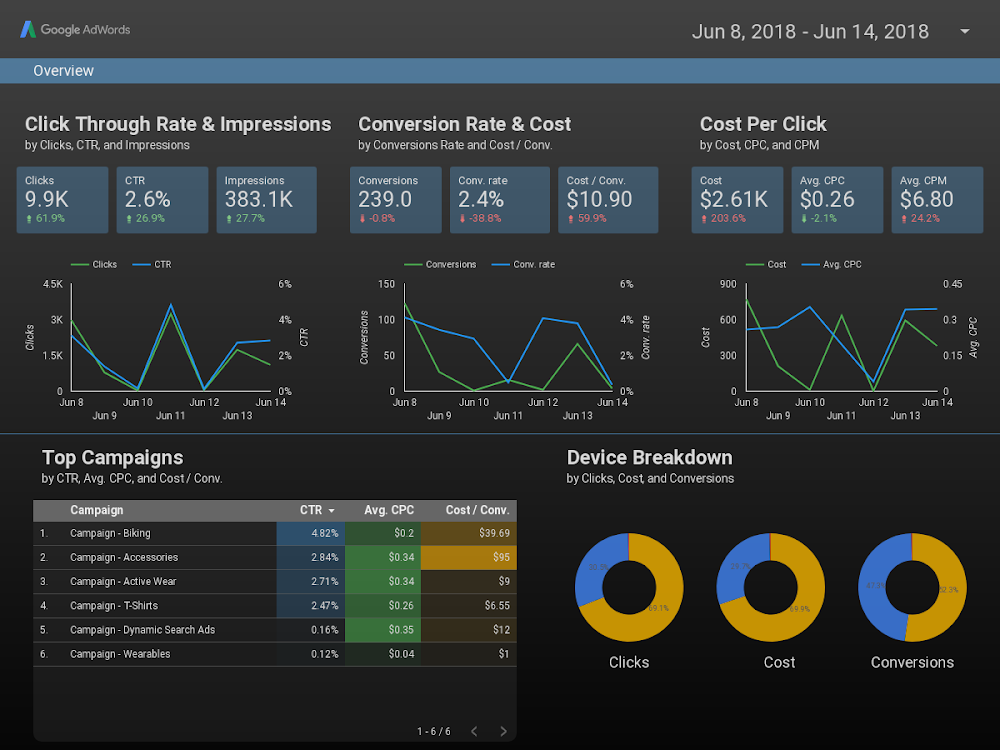The image size is (1000, 750).
Task: Click the previous page chevron under Top Campaigns
Action: pyautogui.click(x=474, y=731)
